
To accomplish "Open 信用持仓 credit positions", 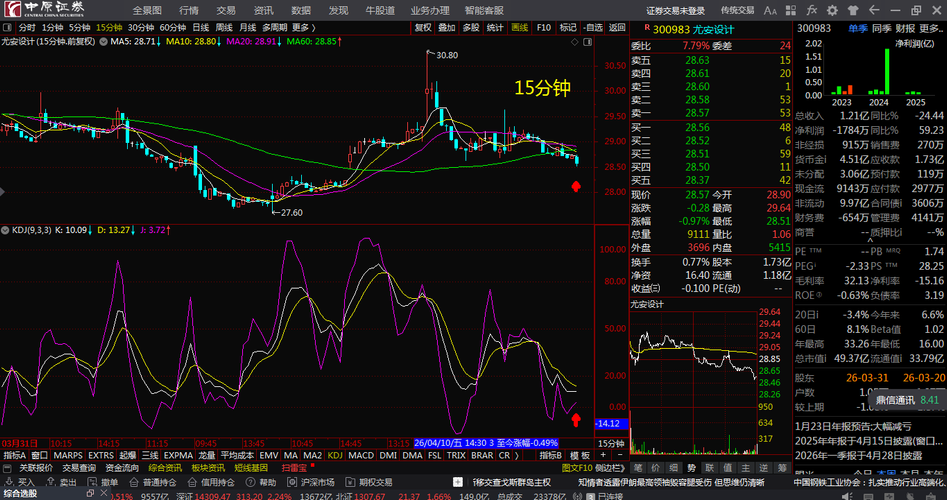I will tap(211, 482).
